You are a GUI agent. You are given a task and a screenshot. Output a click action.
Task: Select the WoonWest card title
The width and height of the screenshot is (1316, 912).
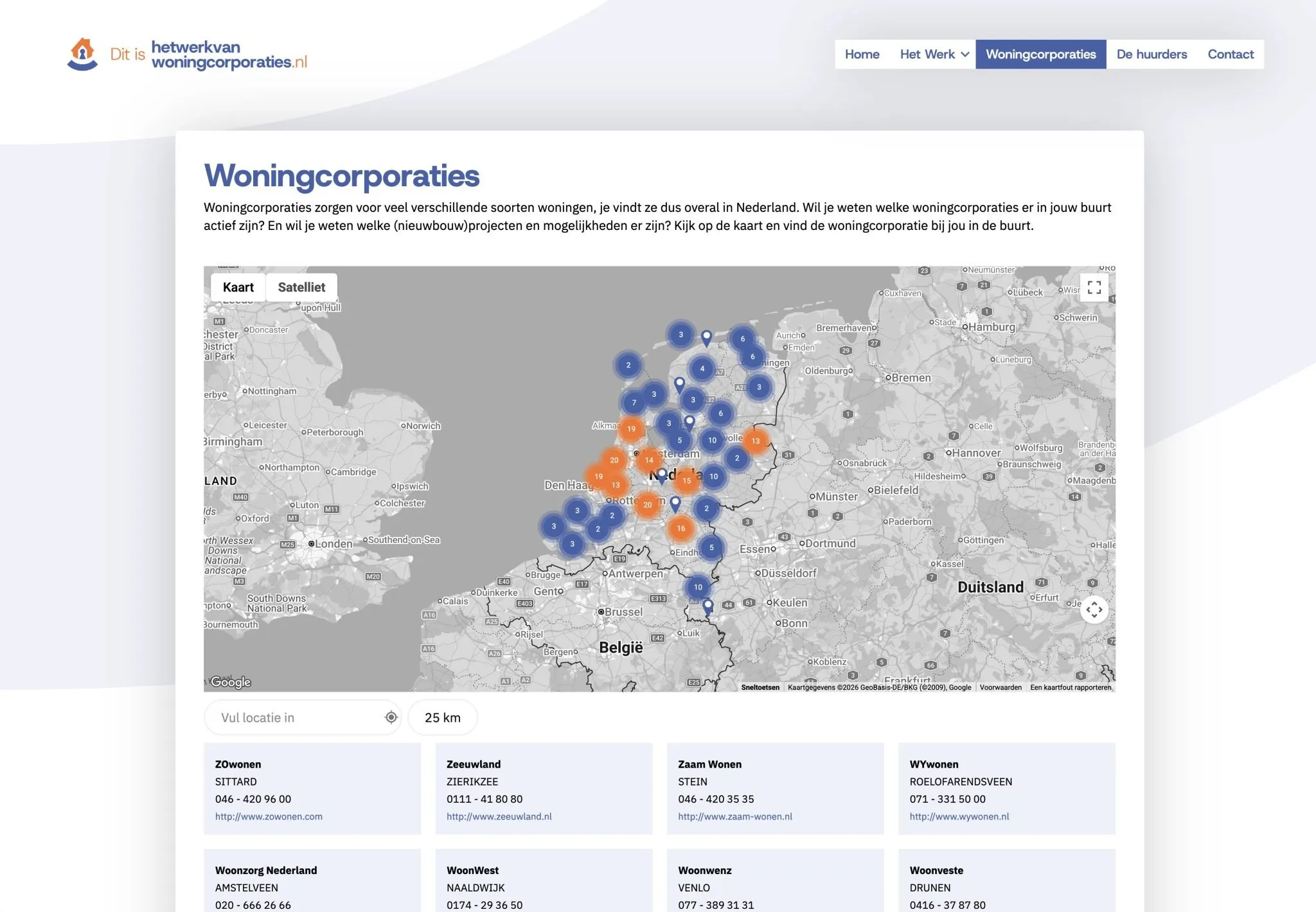point(473,870)
